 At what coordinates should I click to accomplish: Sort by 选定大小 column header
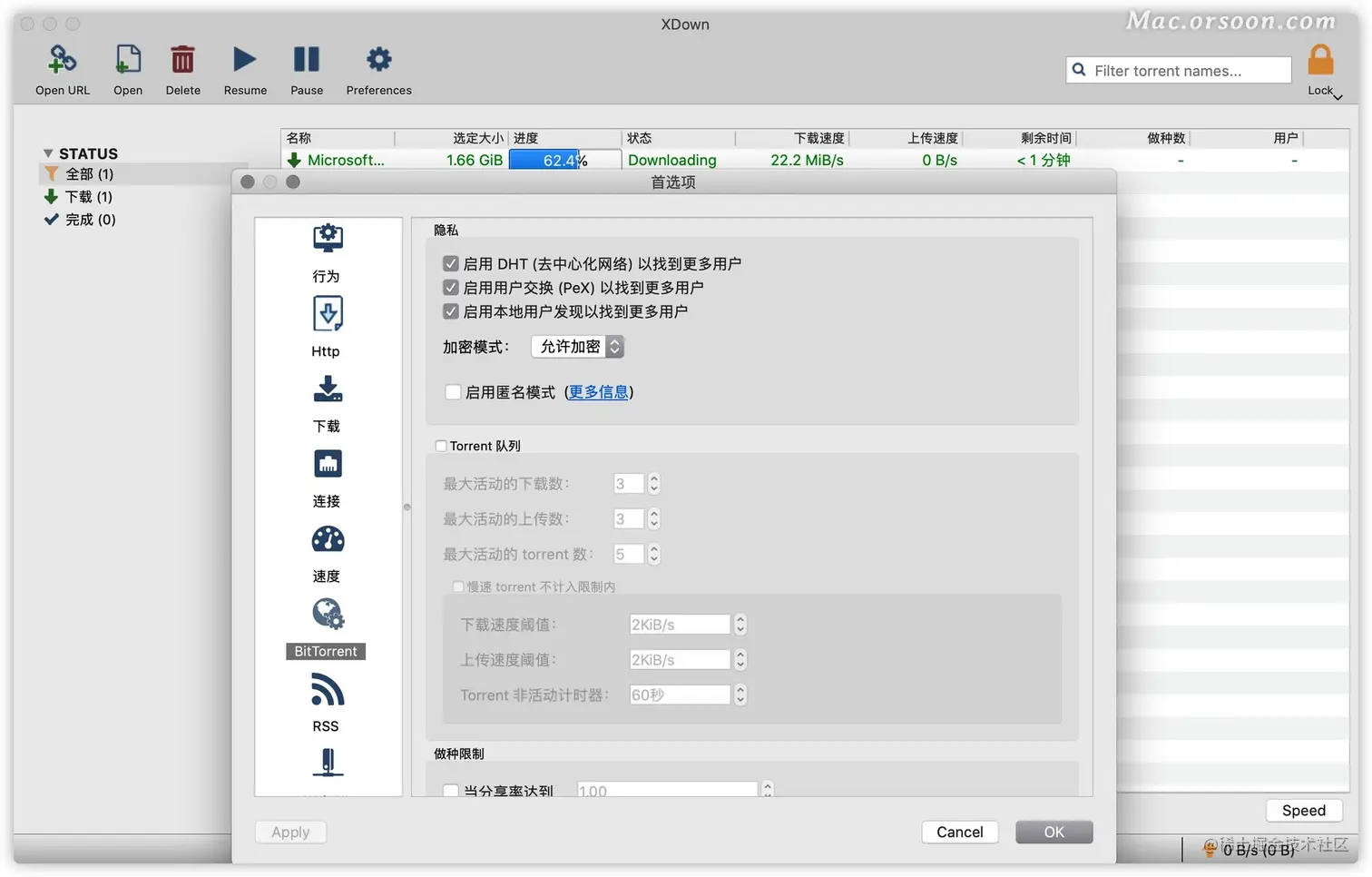(x=452, y=138)
